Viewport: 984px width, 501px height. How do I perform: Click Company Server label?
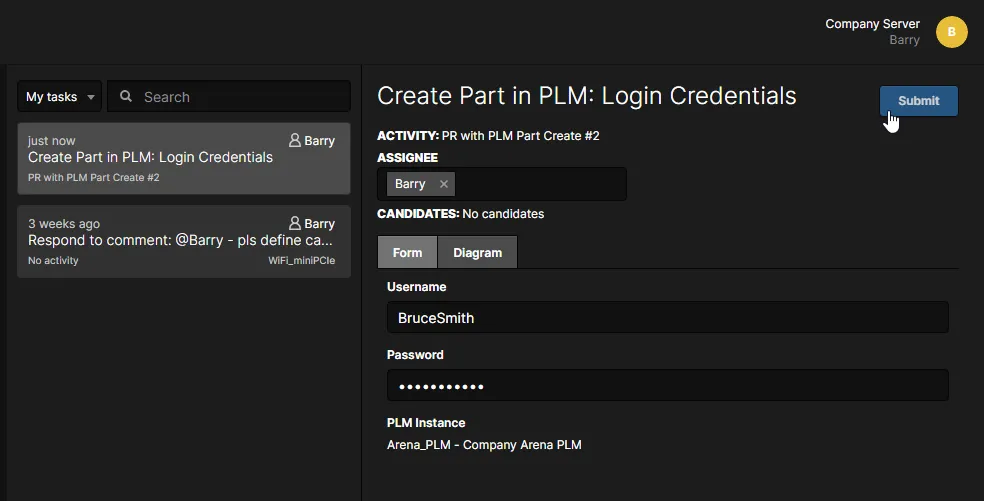click(x=872, y=24)
